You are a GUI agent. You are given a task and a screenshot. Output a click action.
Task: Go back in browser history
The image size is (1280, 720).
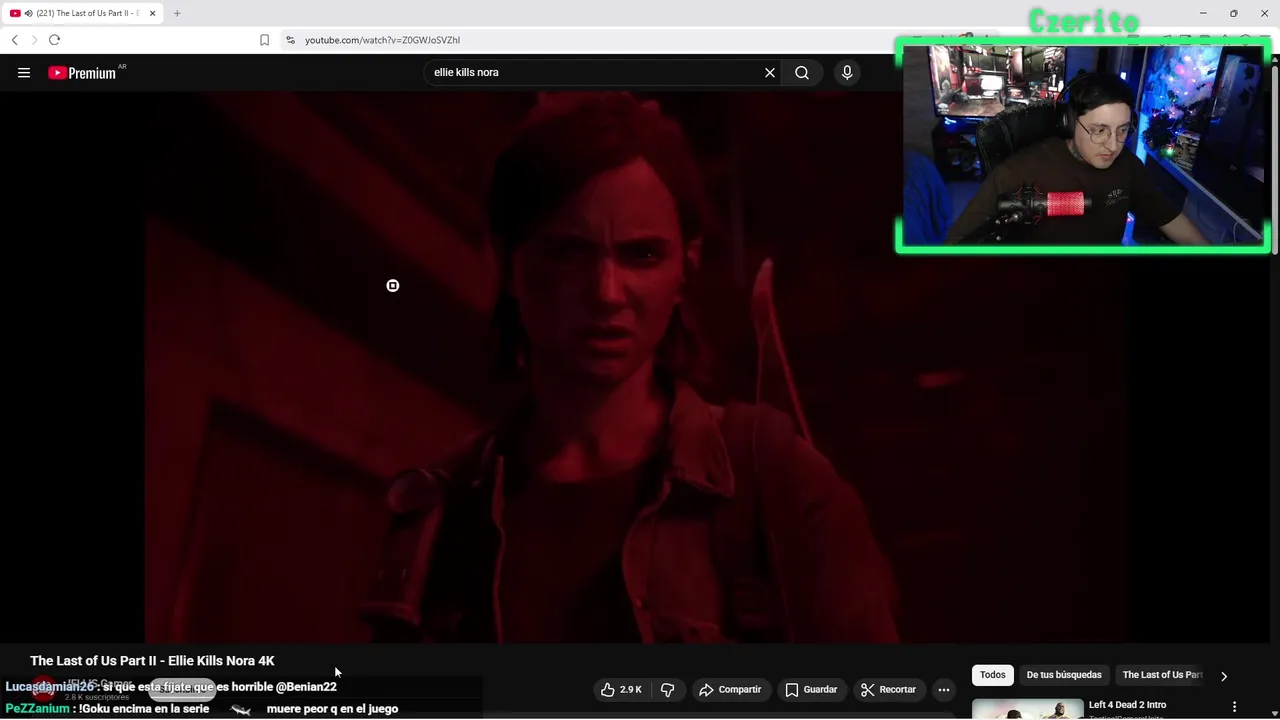click(14, 40)
